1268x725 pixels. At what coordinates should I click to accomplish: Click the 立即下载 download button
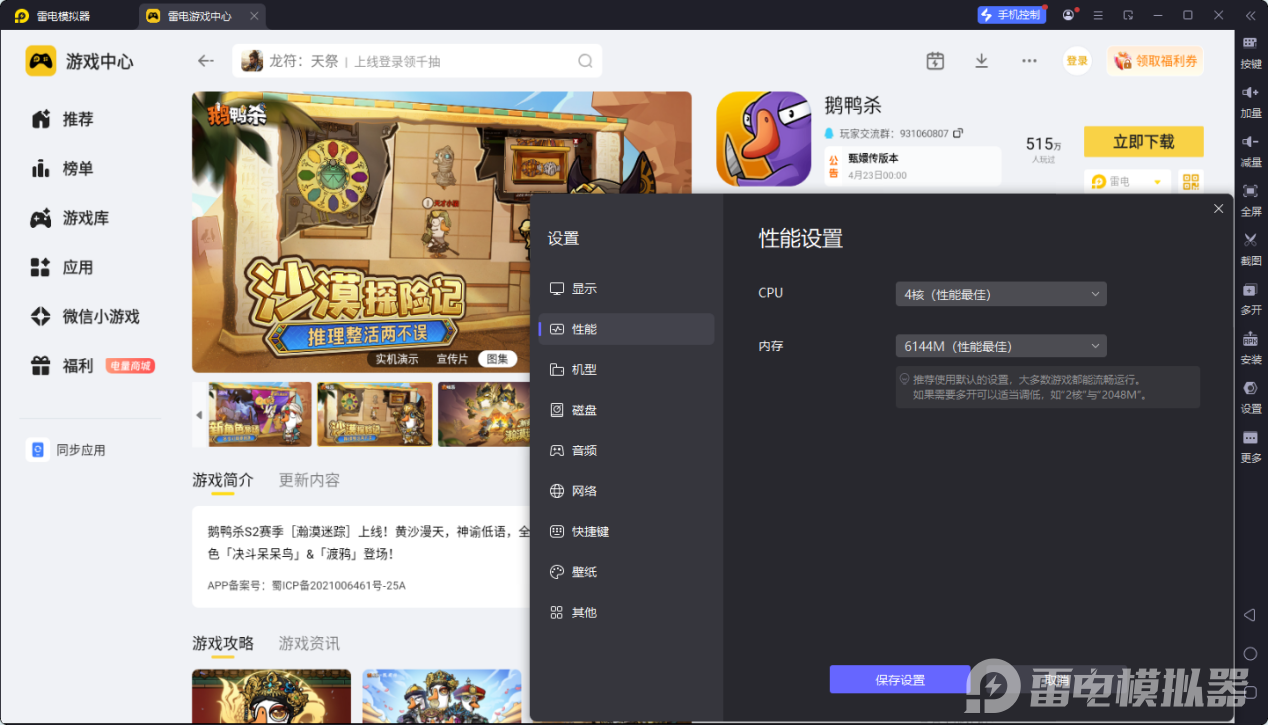(x=1144, y=141)
